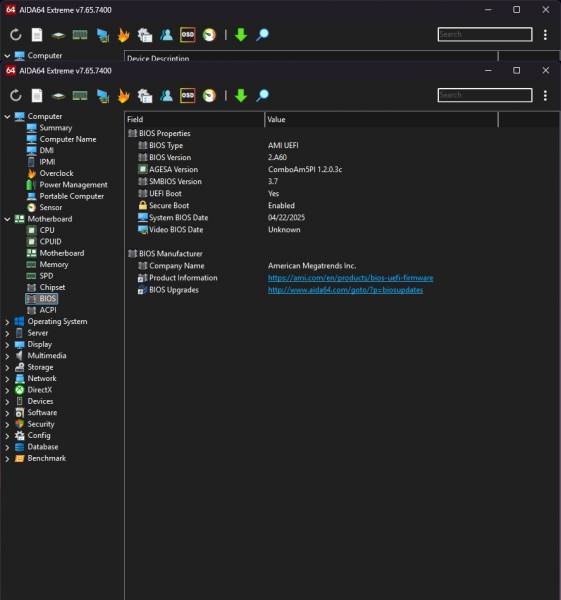Viewport: 561px width, 600px height.
Task: Select Summary in the Computer tree
Action: [x=55, y=128]
